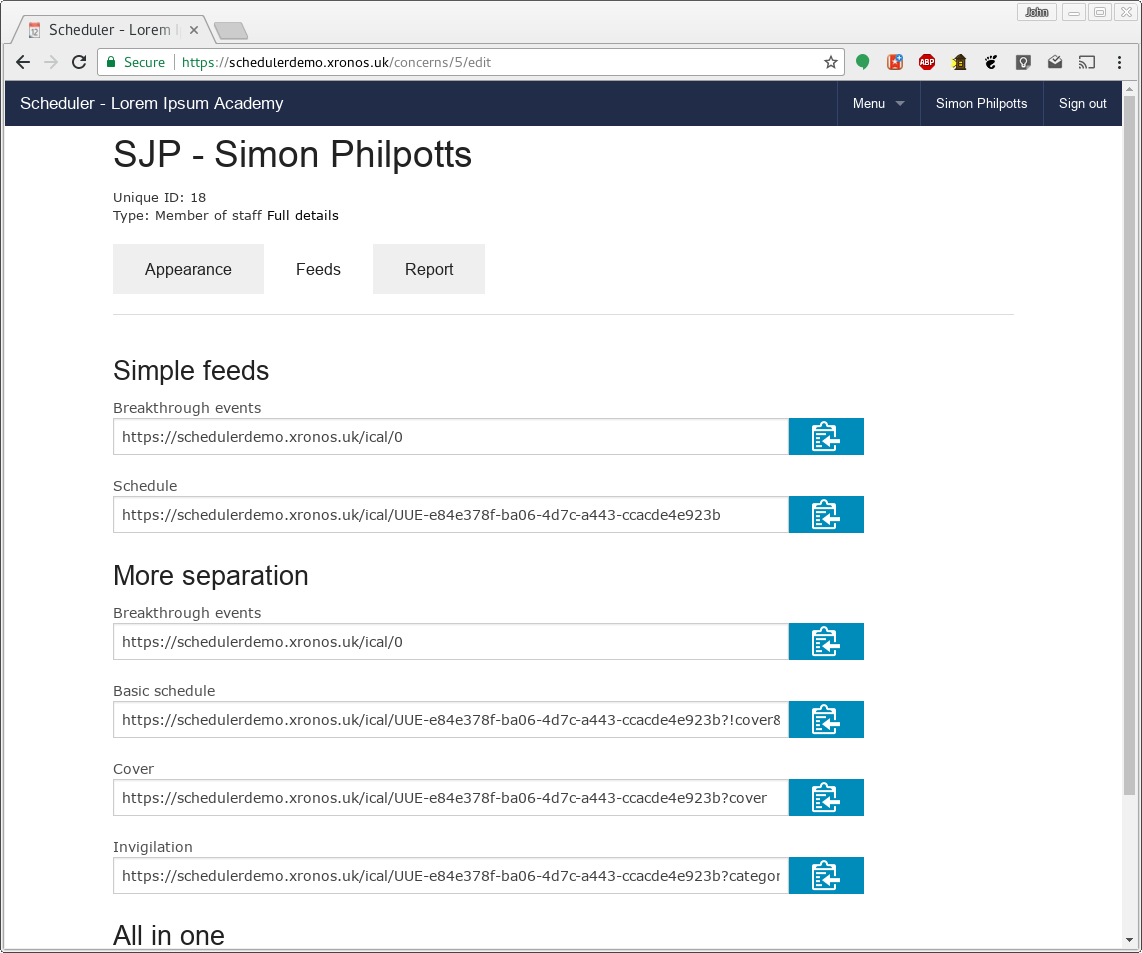Copy More separation Breakthrough events URL
This screenshot has height=953, width=1142.
point(826,641)
